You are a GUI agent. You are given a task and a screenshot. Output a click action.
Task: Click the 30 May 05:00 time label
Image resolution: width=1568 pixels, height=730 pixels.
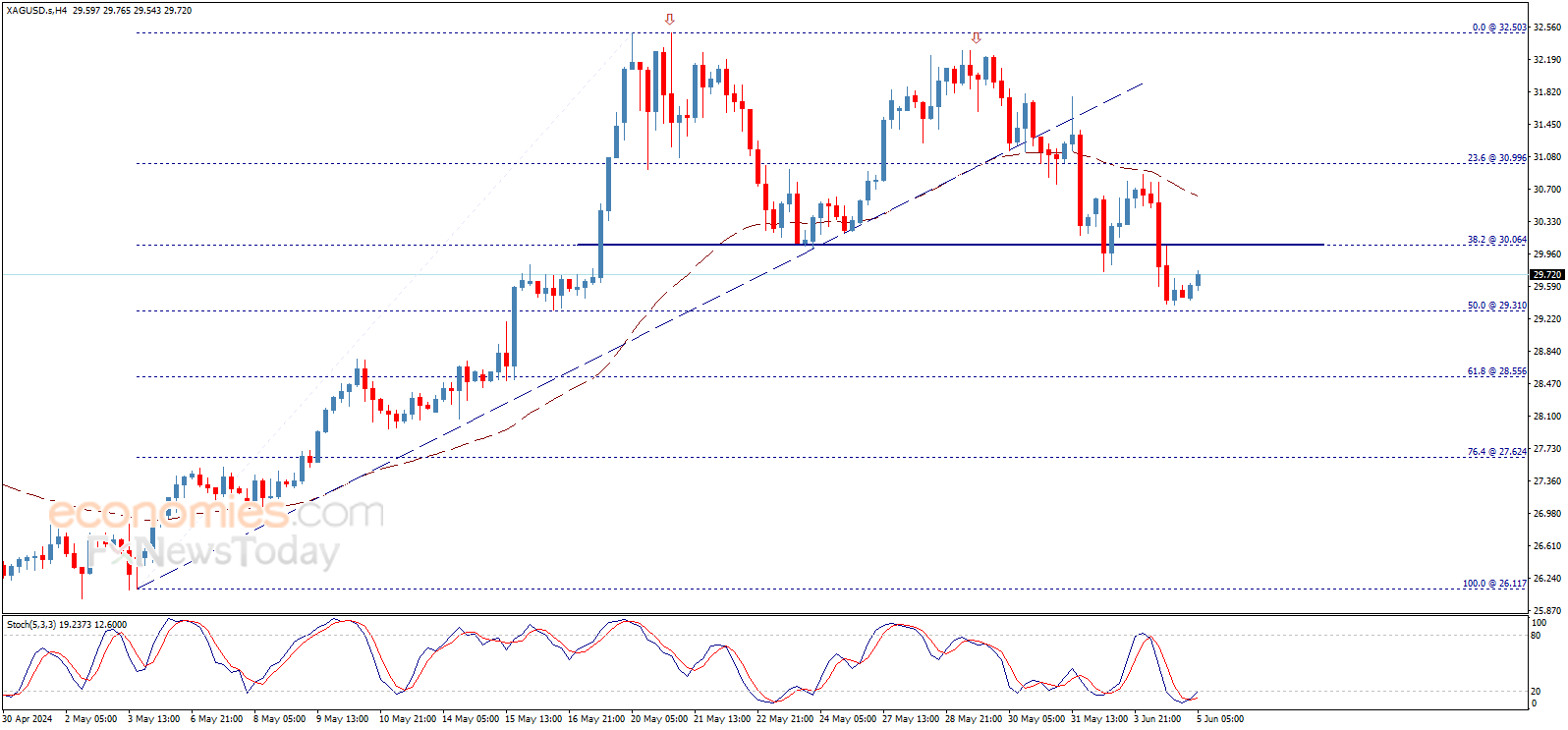[1036, 719]
